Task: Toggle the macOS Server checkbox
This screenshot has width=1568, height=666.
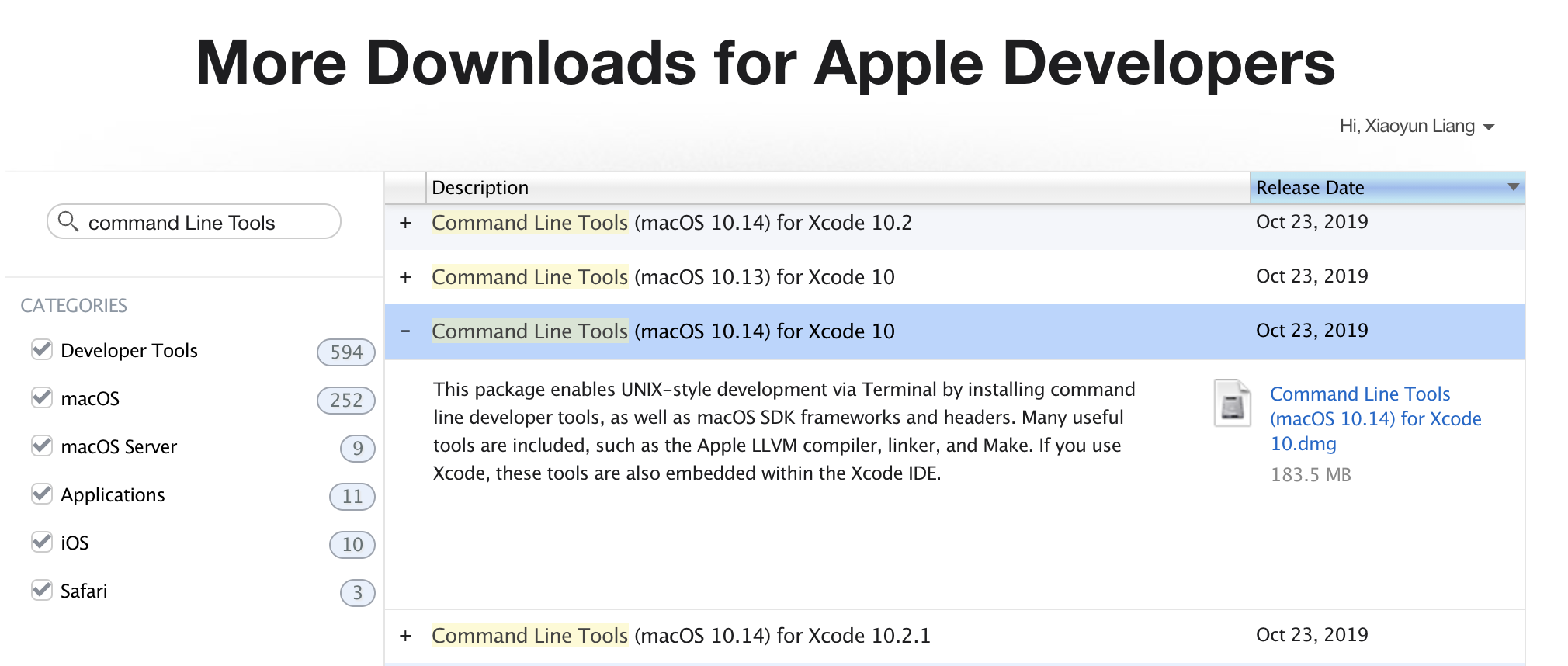Action: [x=42, y=446]
